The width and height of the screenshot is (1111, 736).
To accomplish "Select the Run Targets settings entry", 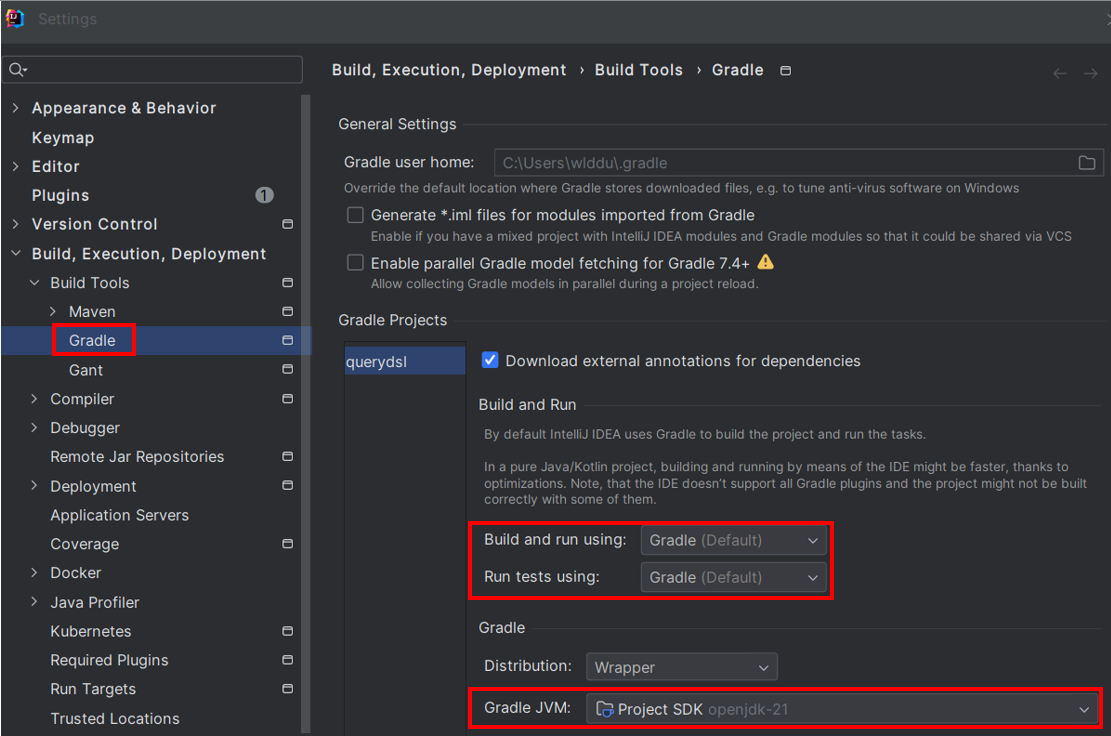I will pyautogui.click(x=93, y=689).
